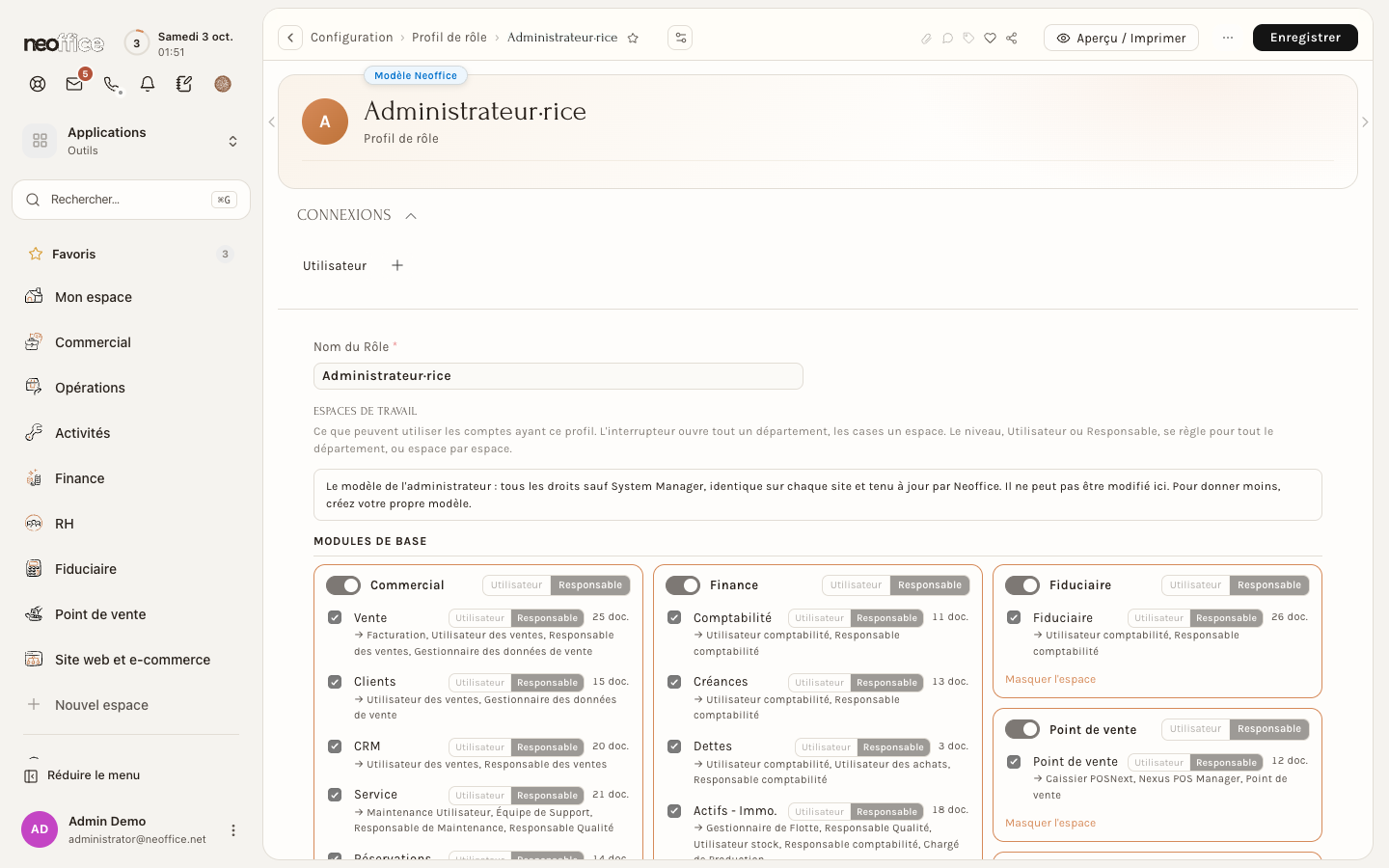
Task: Click the paperclip attachments icon
Action: (x=926, y=39)
